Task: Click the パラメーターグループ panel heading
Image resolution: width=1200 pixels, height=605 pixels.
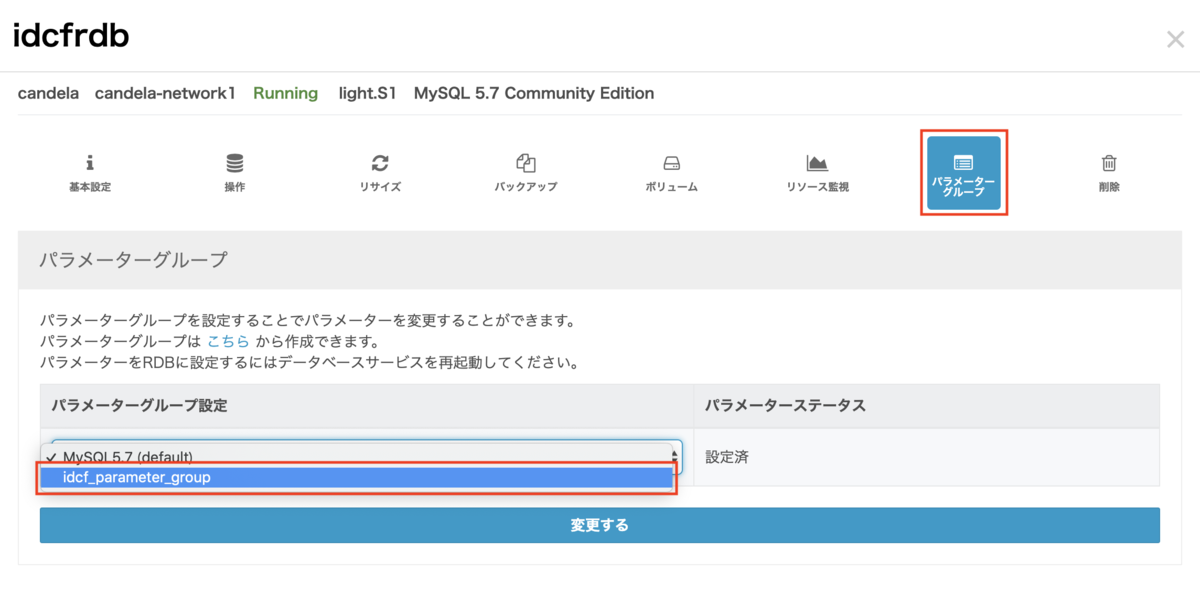Action: pyautogui.click(x=134, y=260)
